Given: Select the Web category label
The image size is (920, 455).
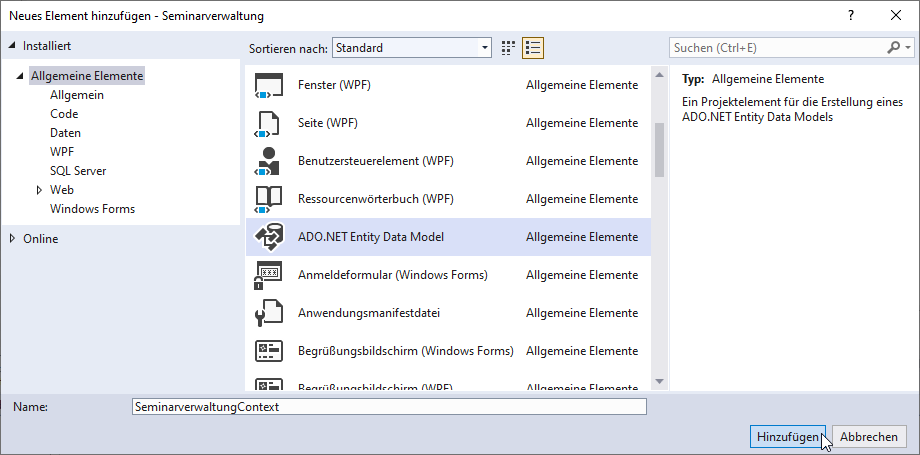Looking at the screenshot, I should coord(62,190).
